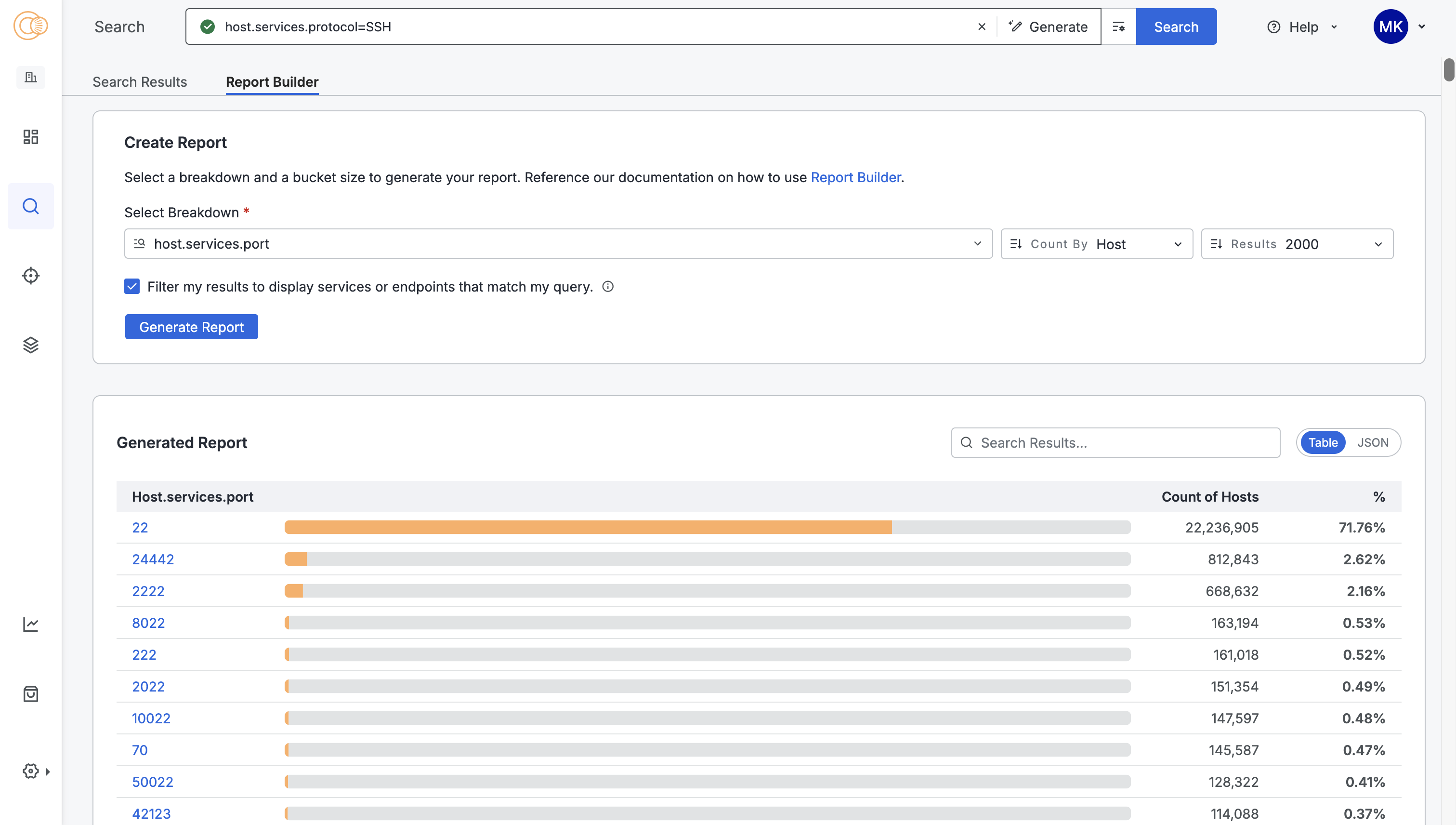This screenshot has height=825, width=1456.
Task: Open the Report Builder documentation link
Action: pos(855,177)
